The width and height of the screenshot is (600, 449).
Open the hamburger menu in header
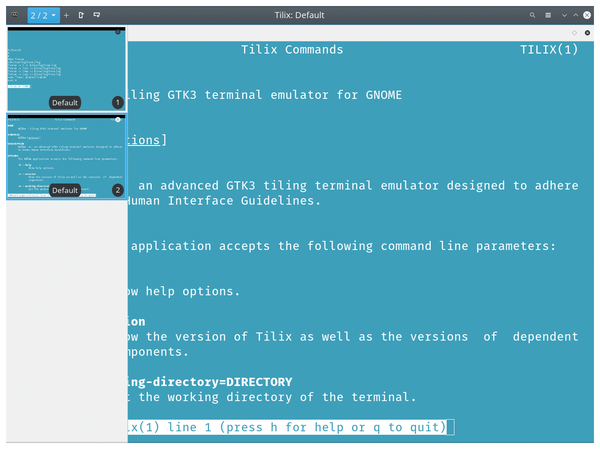548,15
